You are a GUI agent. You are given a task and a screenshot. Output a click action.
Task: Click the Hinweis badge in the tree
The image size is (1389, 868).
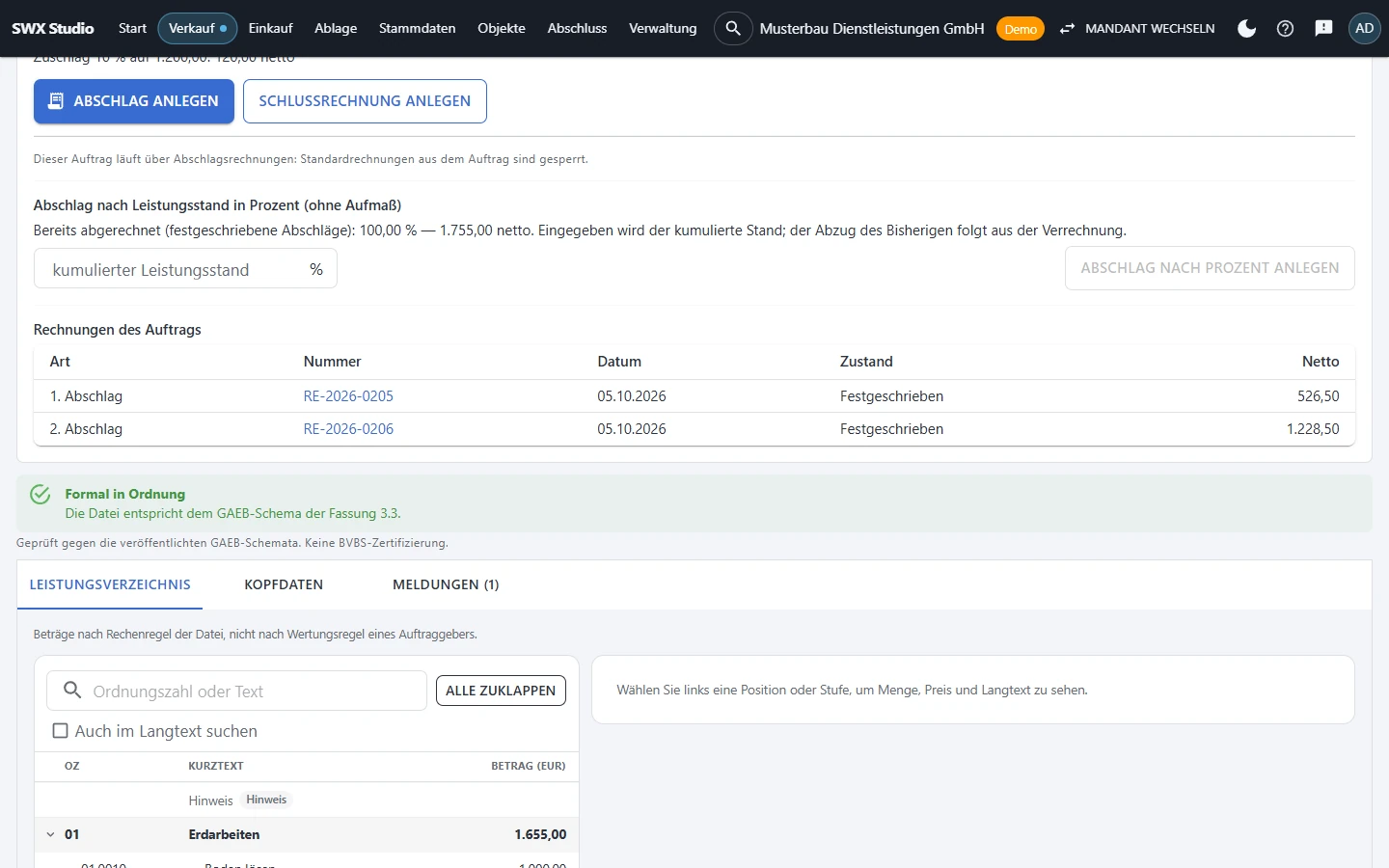coord(266,800)
